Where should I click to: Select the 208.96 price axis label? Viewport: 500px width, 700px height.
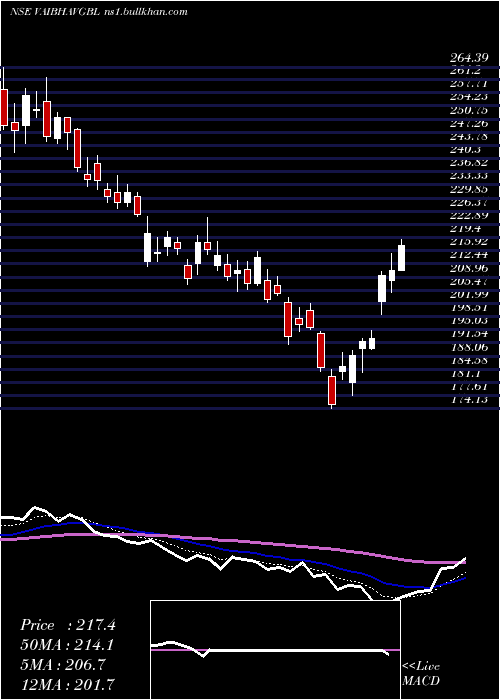click(x=468, y=268)
